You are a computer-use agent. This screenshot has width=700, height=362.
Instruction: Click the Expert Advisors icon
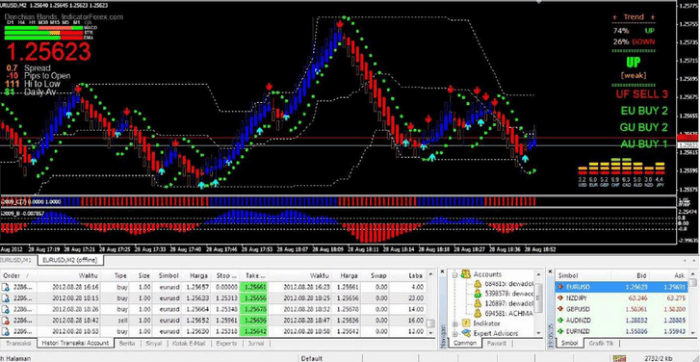pyautogui.click(x=466, y=333)
